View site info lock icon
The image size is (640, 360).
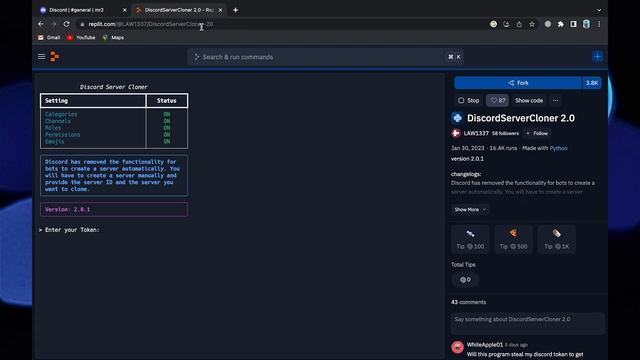[x=82, y=24]
